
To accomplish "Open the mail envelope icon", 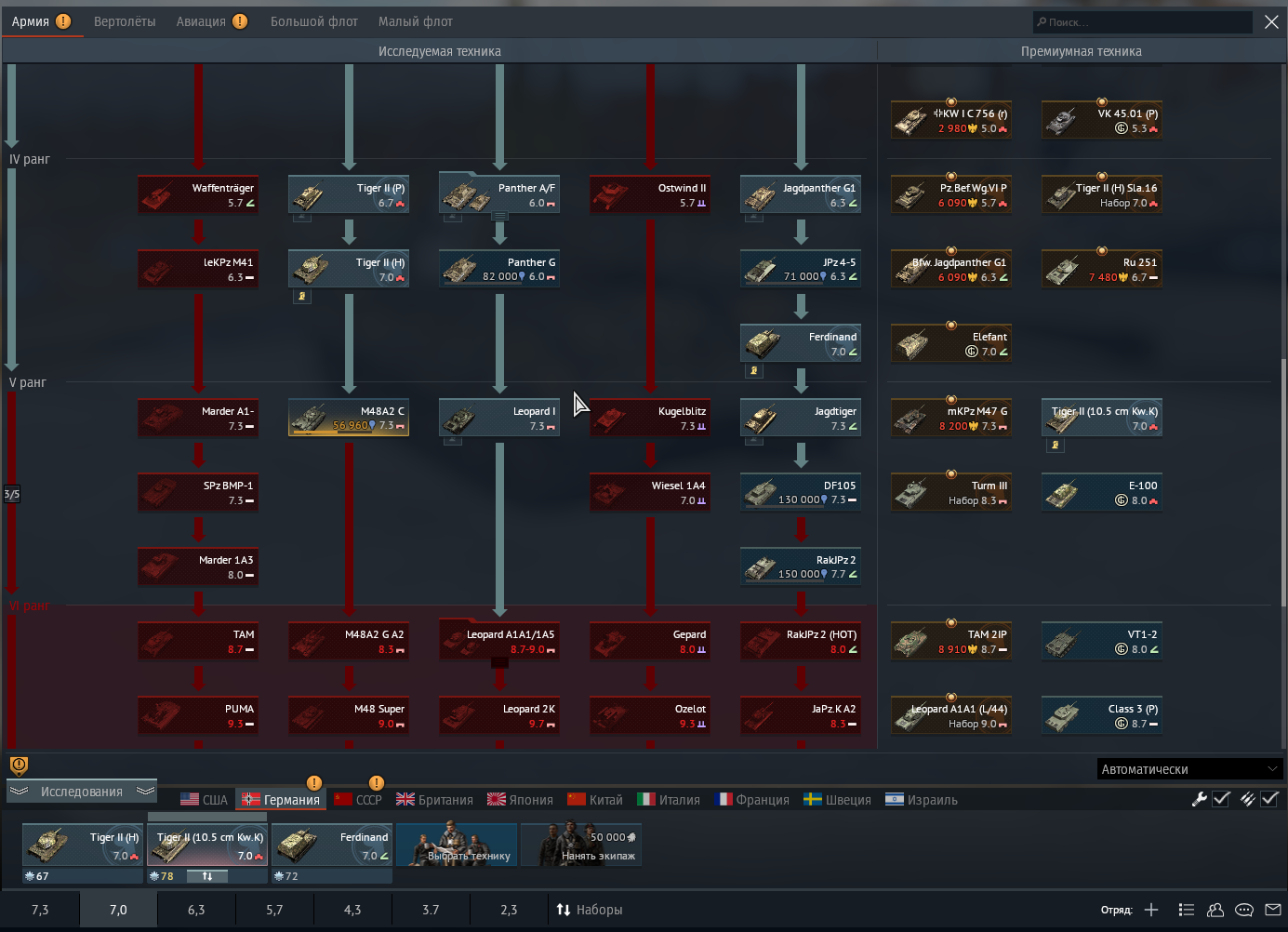I will [x=1273, y=910].
